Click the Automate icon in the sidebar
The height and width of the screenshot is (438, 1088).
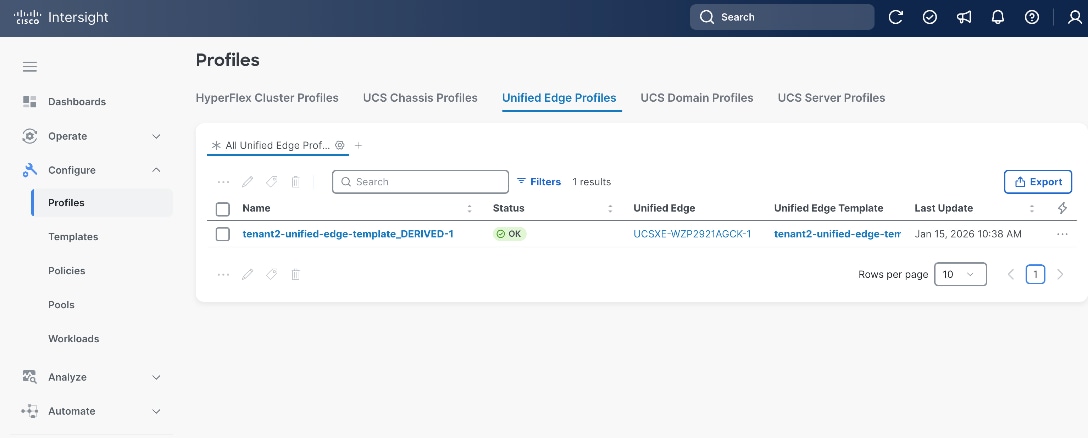pos(30,411)
